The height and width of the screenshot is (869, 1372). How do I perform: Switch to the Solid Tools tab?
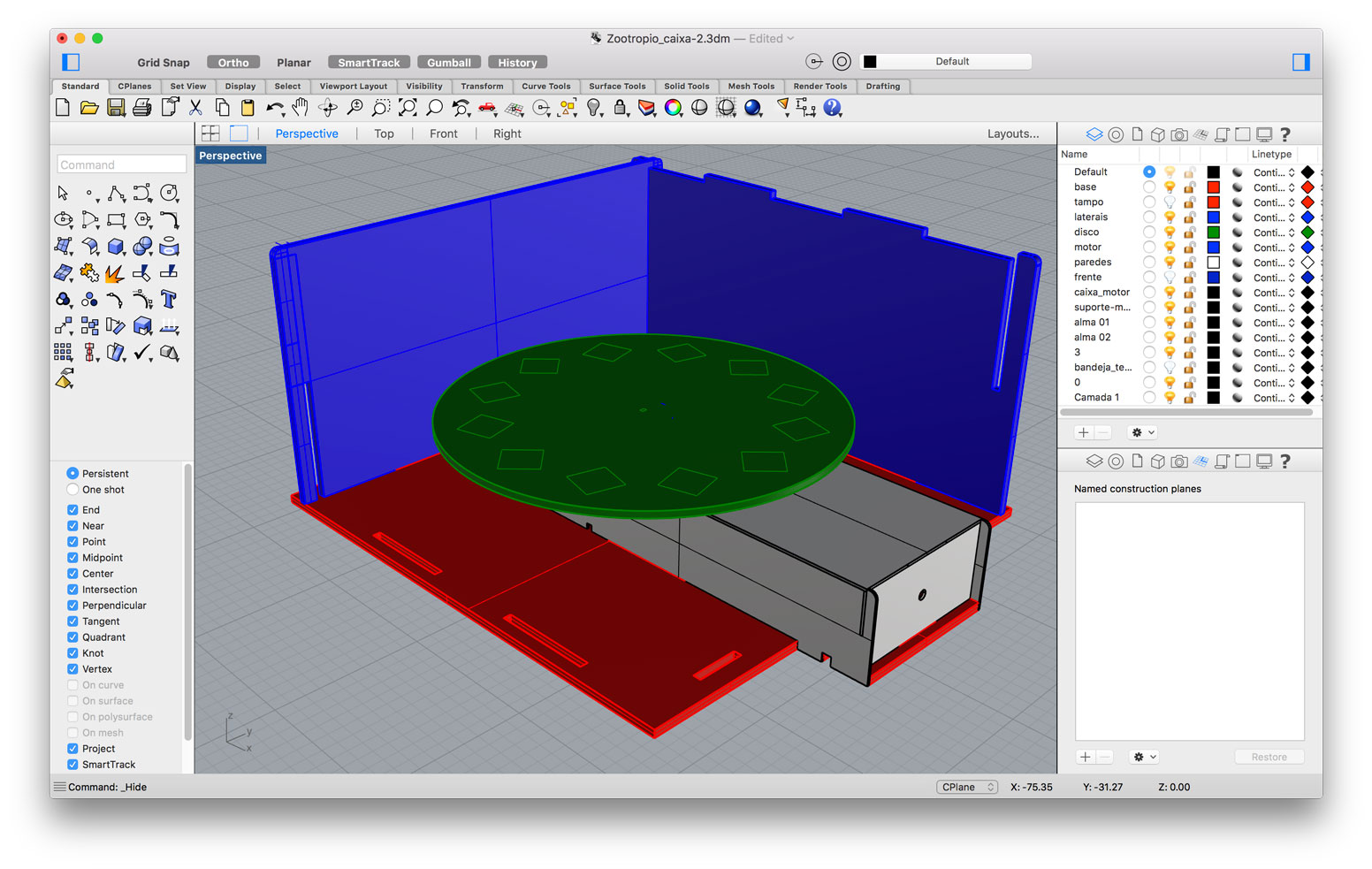pos(687,87)
